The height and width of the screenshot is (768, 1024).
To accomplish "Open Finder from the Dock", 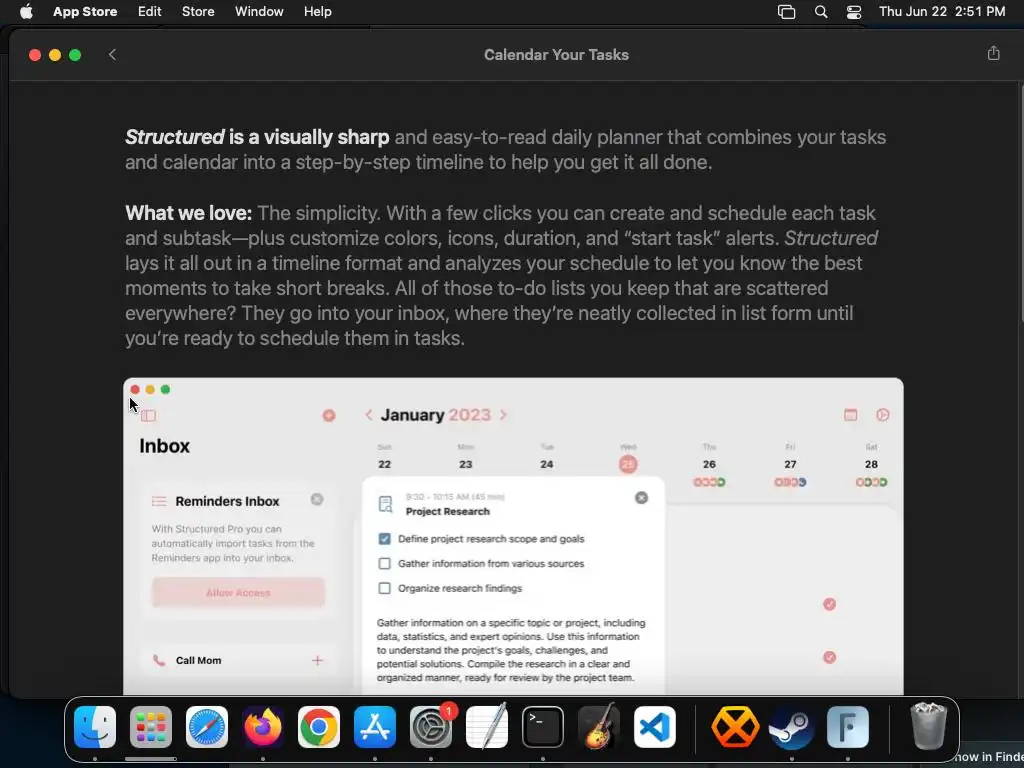I will point(95,727).
